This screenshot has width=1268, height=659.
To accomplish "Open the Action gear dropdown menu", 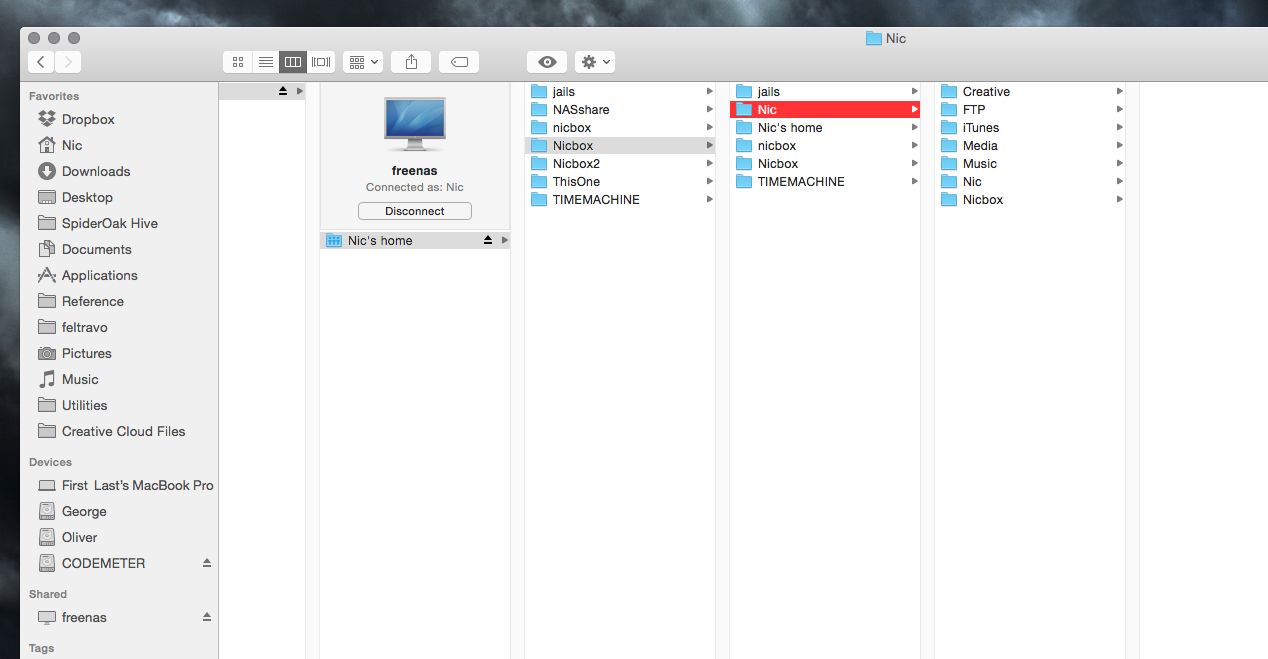I will tap(594, 62).
